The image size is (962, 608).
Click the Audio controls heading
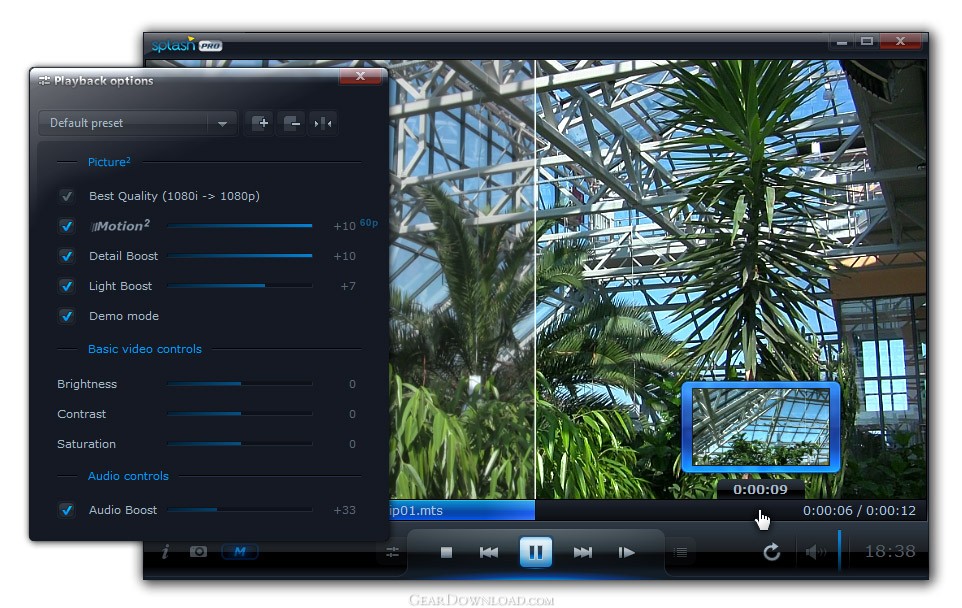(x=128, y=476)
